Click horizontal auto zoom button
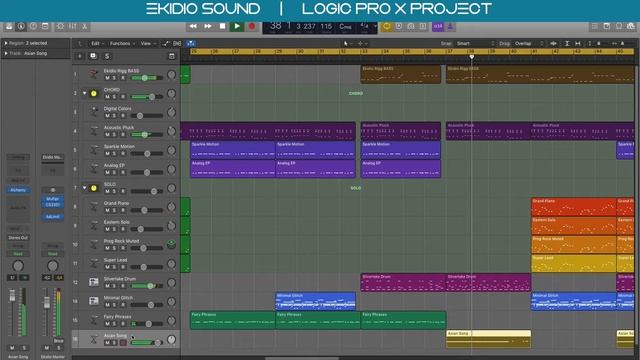Image resolution: width=640 pixels, height=360 pixels. (x=578, y=43)
